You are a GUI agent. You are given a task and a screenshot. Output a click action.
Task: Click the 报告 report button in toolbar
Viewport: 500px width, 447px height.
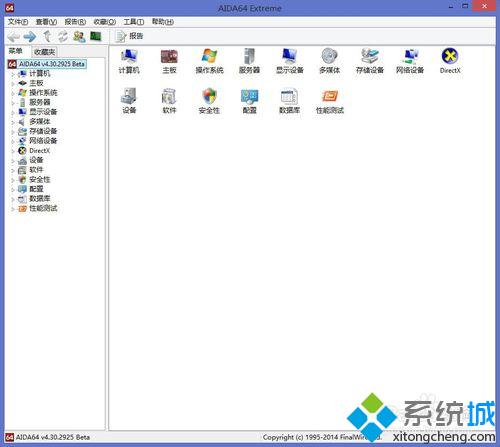point(129,36)
